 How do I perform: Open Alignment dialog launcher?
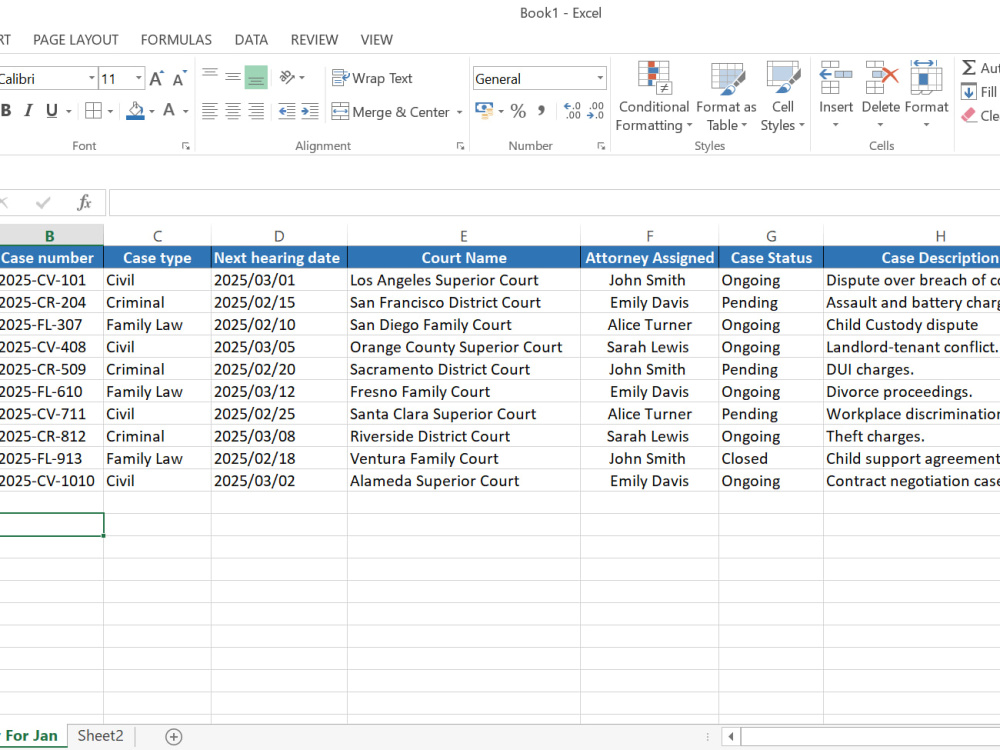tap(460, 147)
